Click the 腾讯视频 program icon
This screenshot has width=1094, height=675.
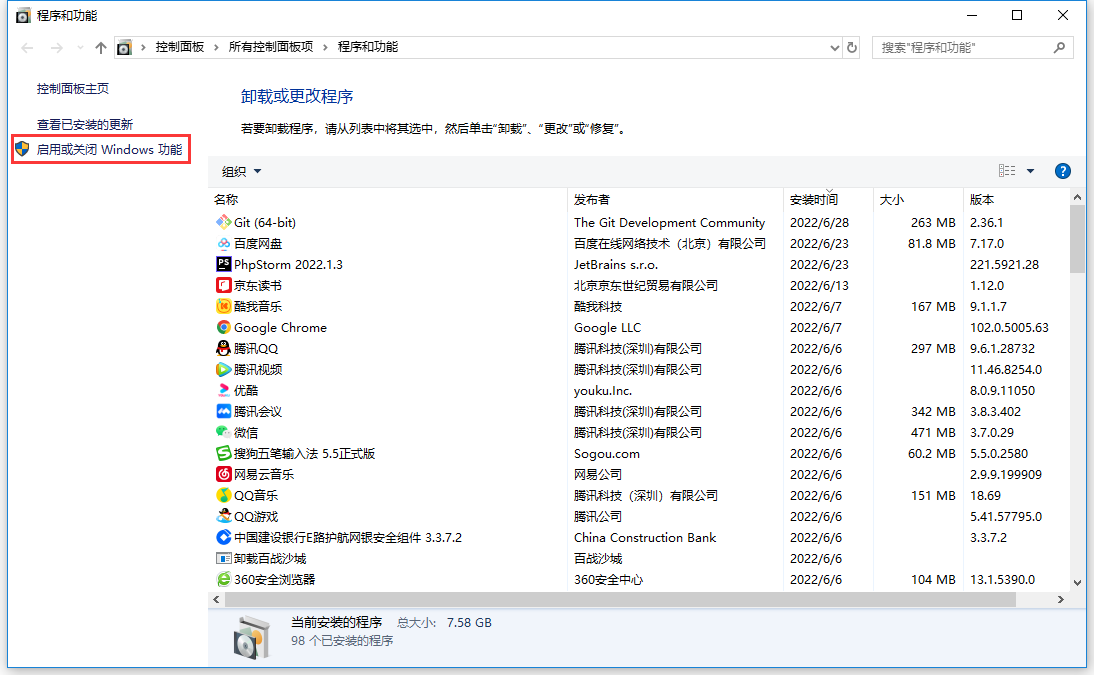pos(223,369)
